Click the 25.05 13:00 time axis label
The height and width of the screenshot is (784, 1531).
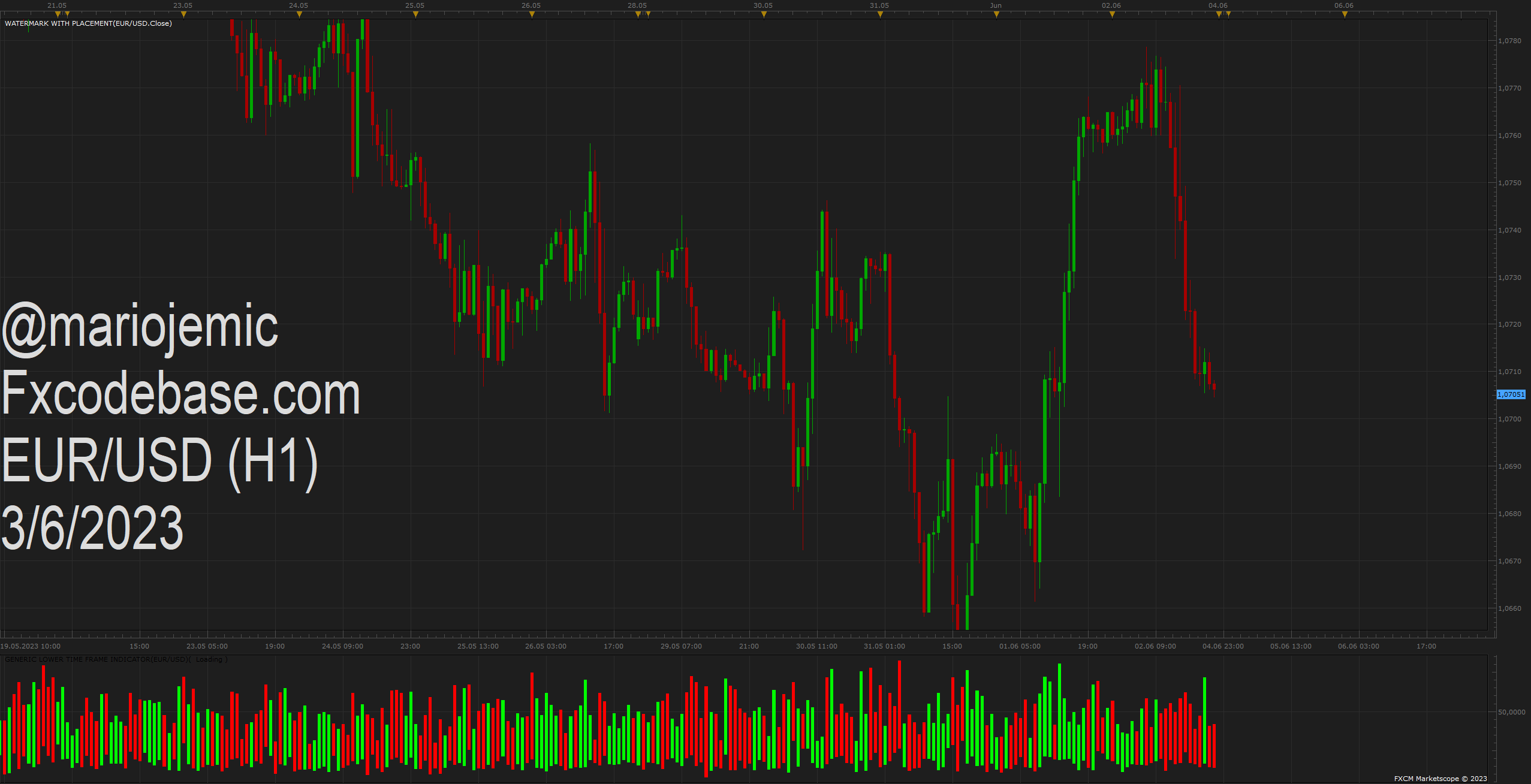coord(478,646)
